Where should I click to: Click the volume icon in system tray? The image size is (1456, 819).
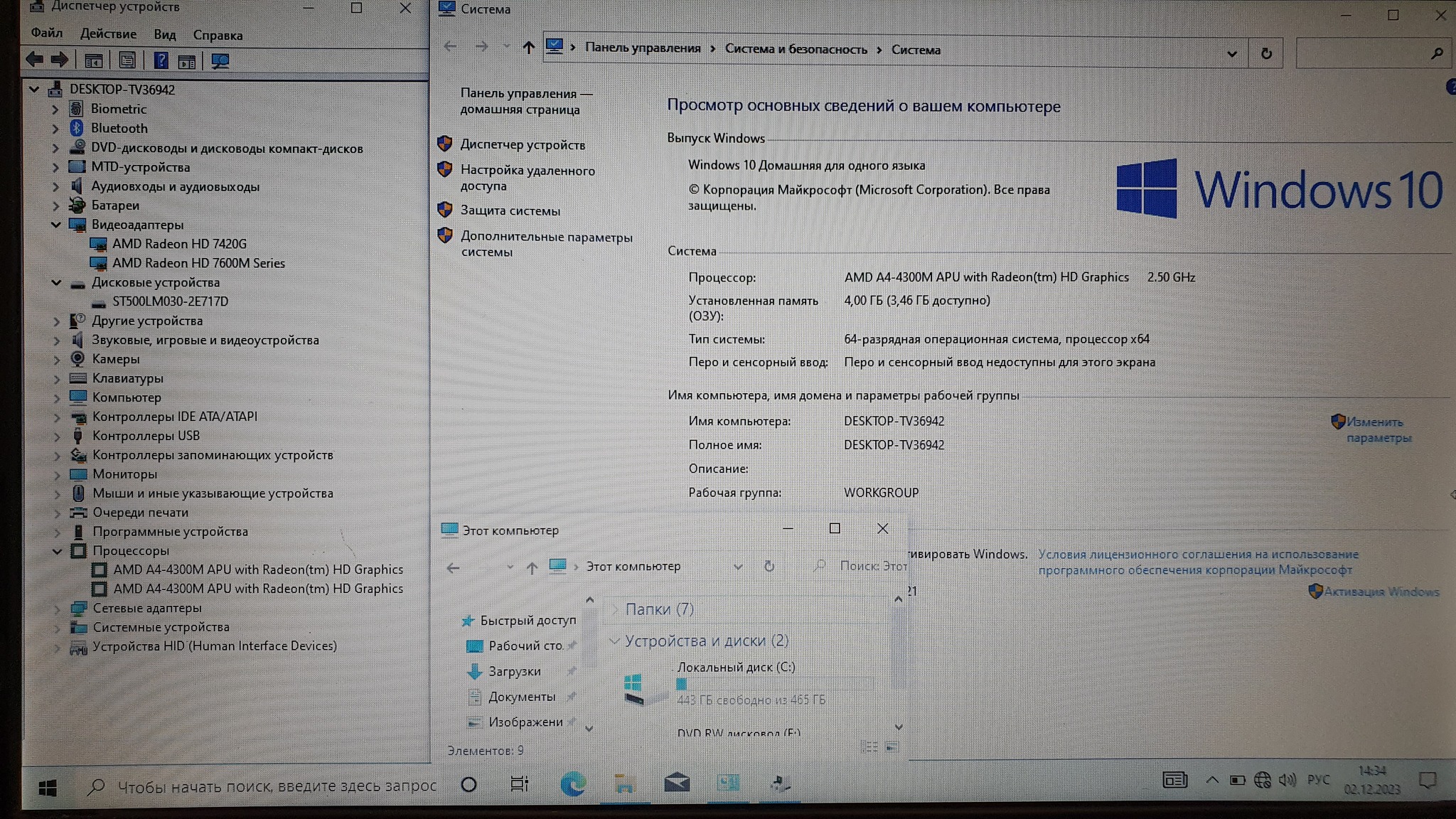(x=1287, y=780)
